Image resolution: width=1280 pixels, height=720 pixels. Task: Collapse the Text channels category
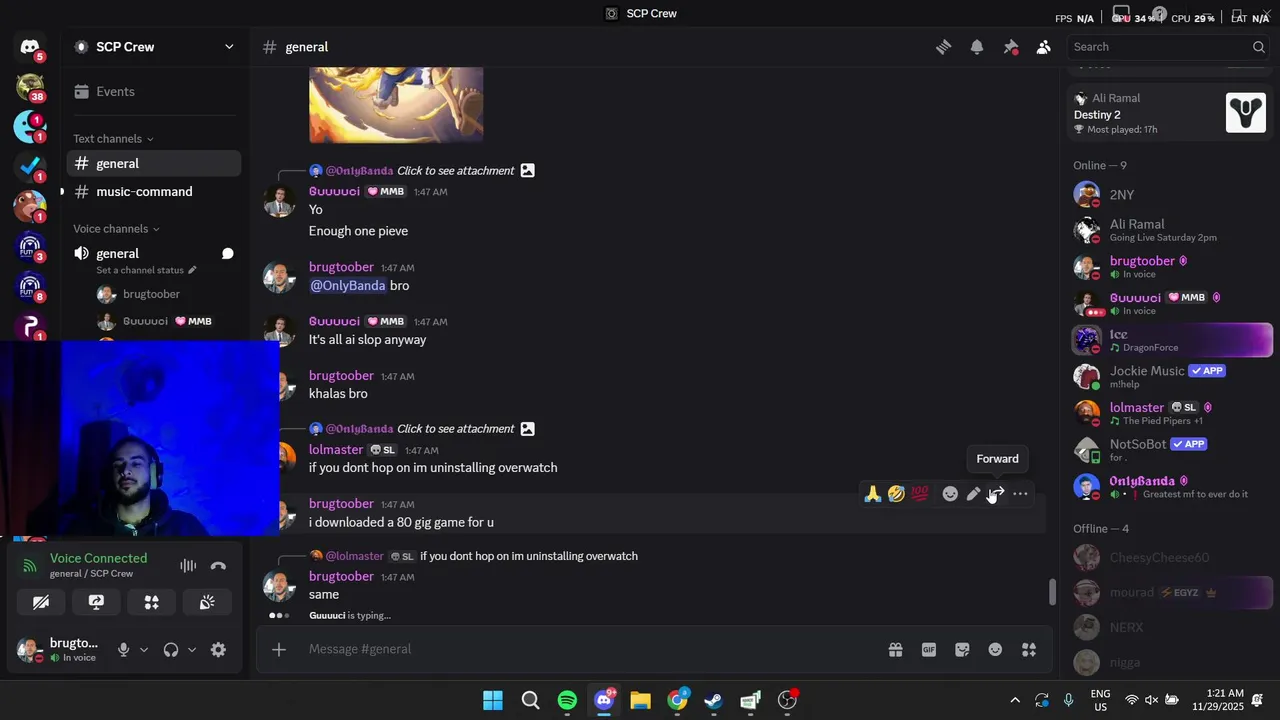(x=113, y=139)
